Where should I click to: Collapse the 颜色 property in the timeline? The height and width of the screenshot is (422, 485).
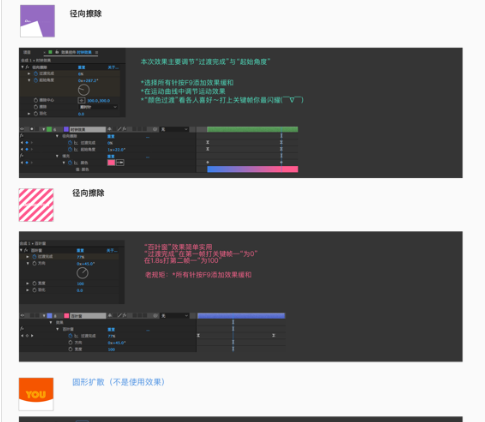64,163
